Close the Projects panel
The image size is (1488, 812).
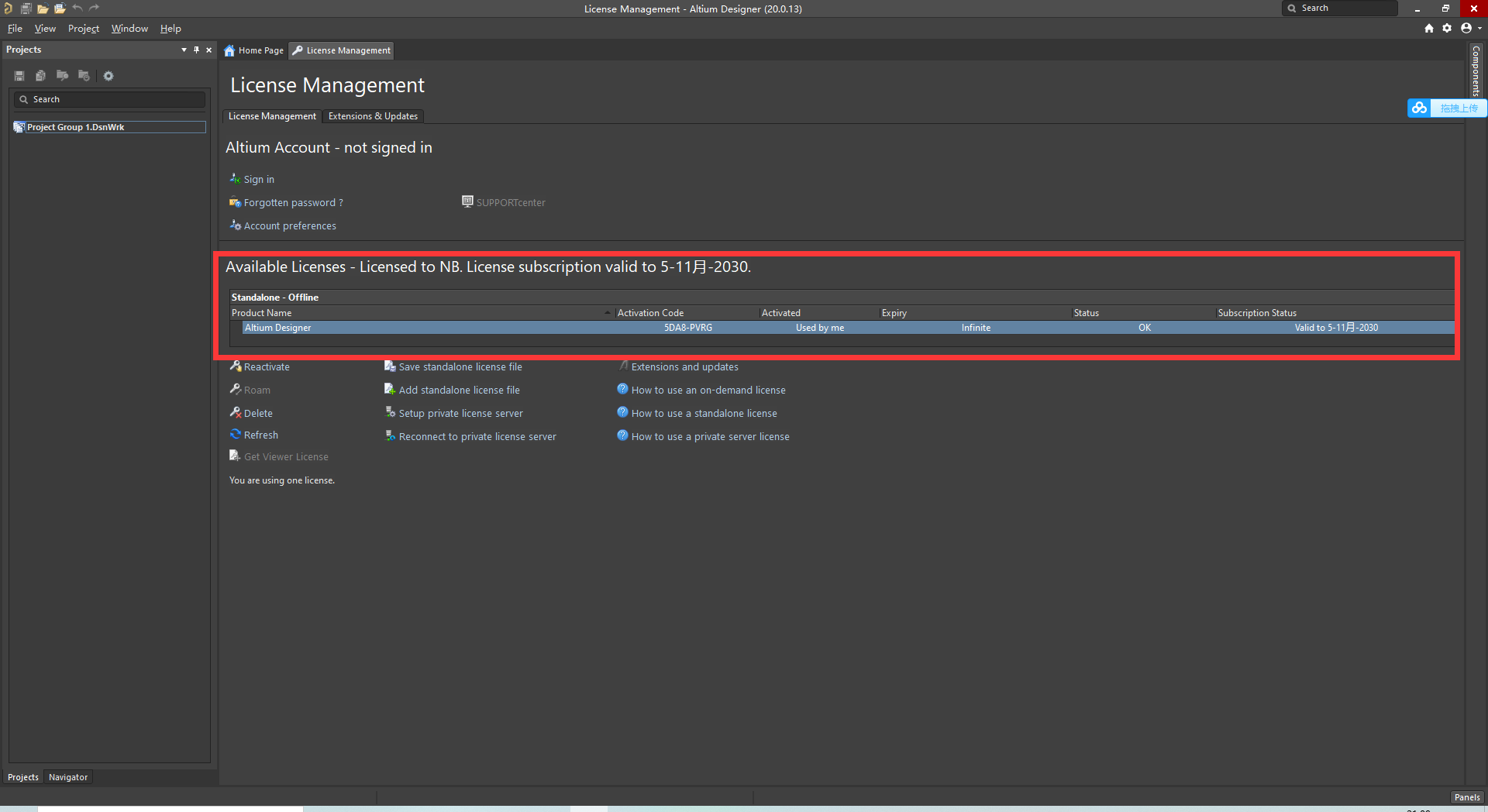tap(208, 50)
